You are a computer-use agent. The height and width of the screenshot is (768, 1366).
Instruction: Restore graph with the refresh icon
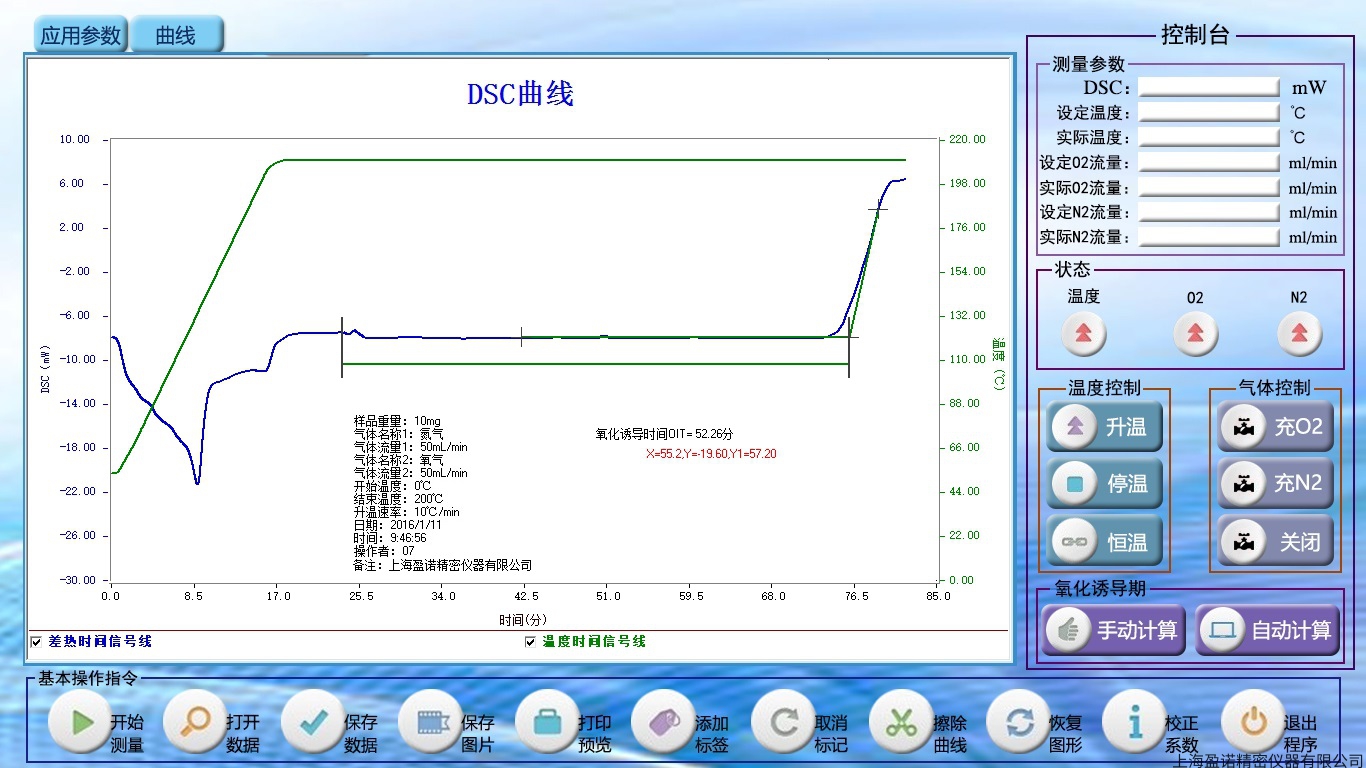tap(1018, 722)
